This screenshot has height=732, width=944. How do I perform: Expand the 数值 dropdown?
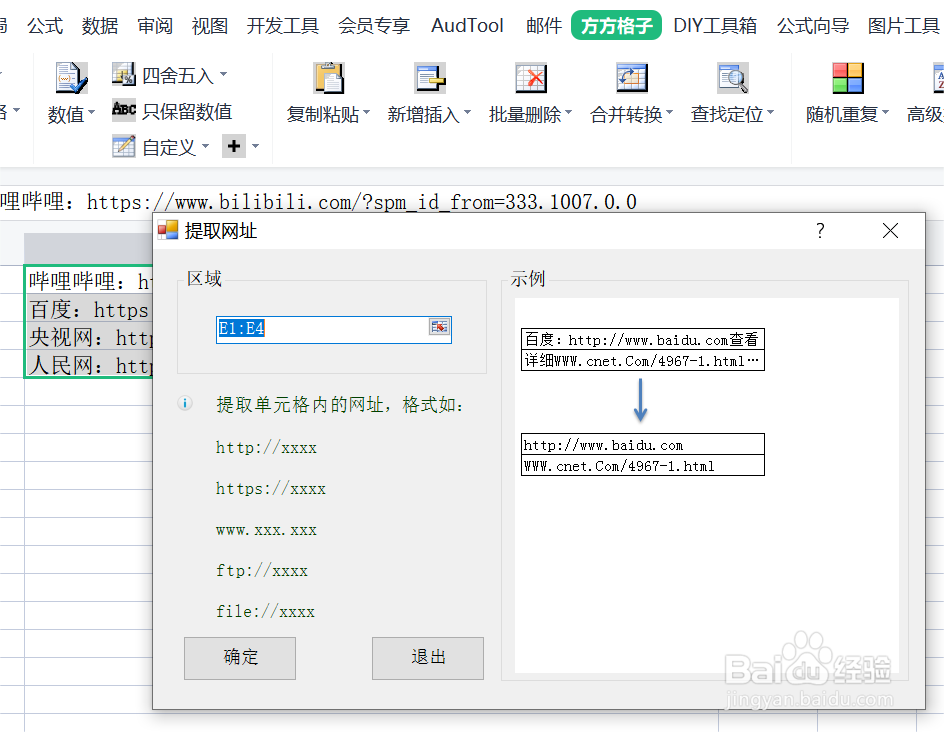pos(92,113)
